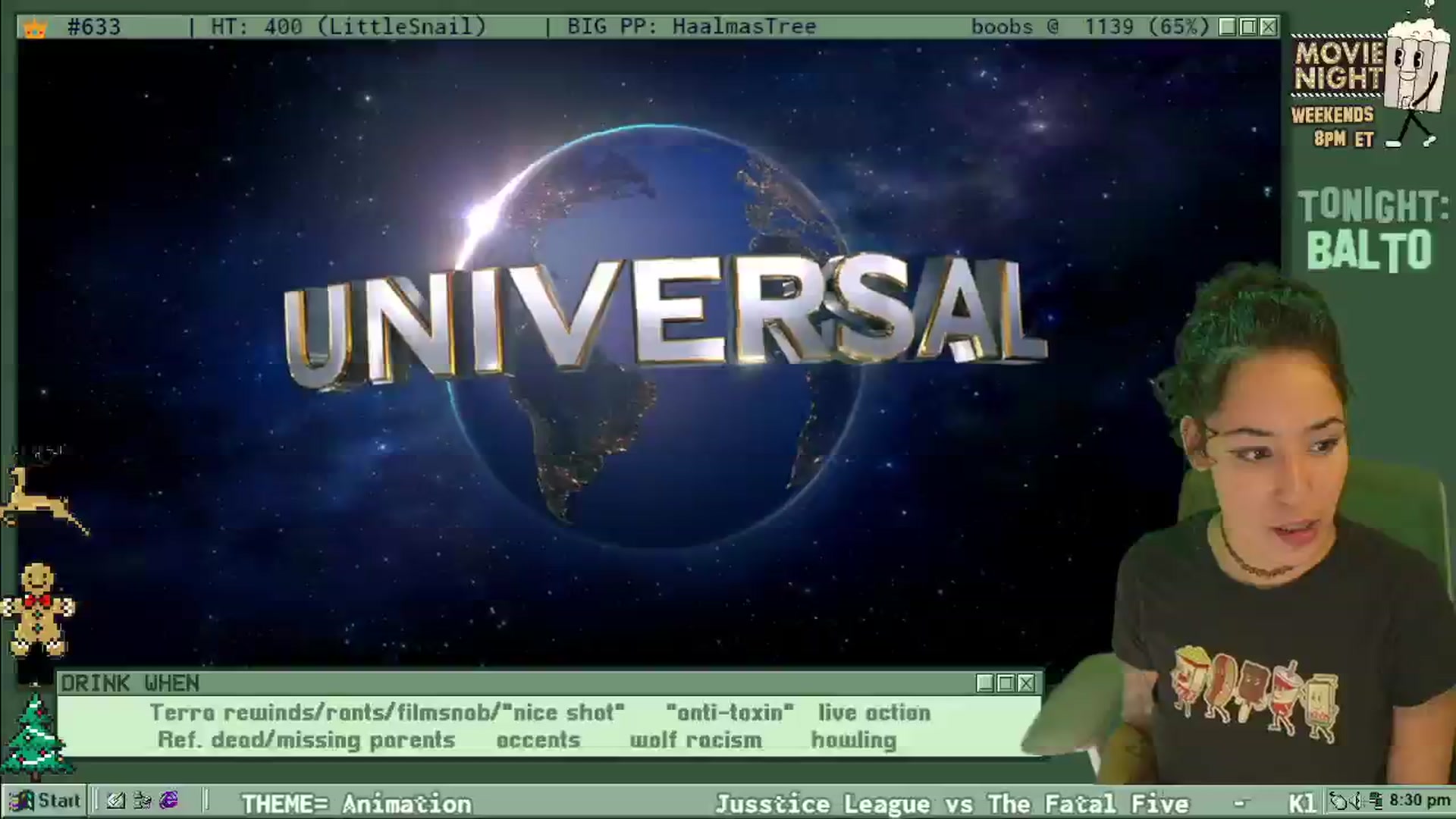
Task: Click the "#633" title bar text
Action: [94, 27]
